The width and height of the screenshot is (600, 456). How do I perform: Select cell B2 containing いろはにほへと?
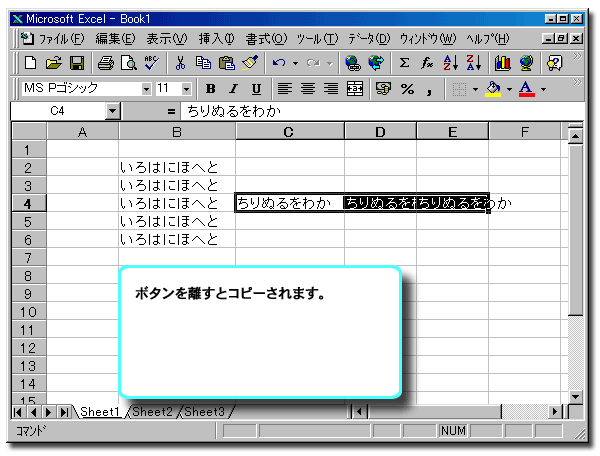[x=177, y=167]
